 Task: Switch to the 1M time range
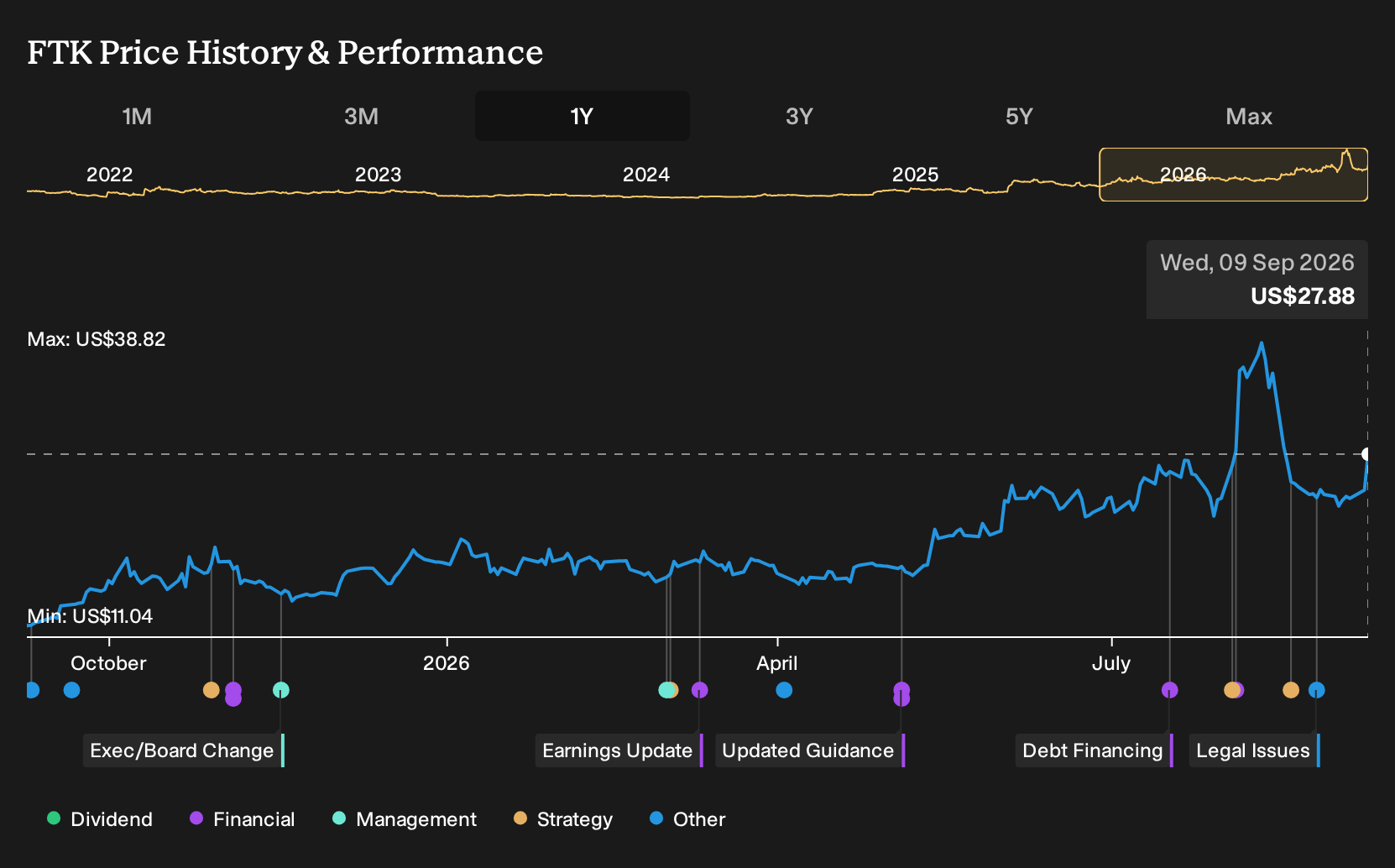click(137, 116)
